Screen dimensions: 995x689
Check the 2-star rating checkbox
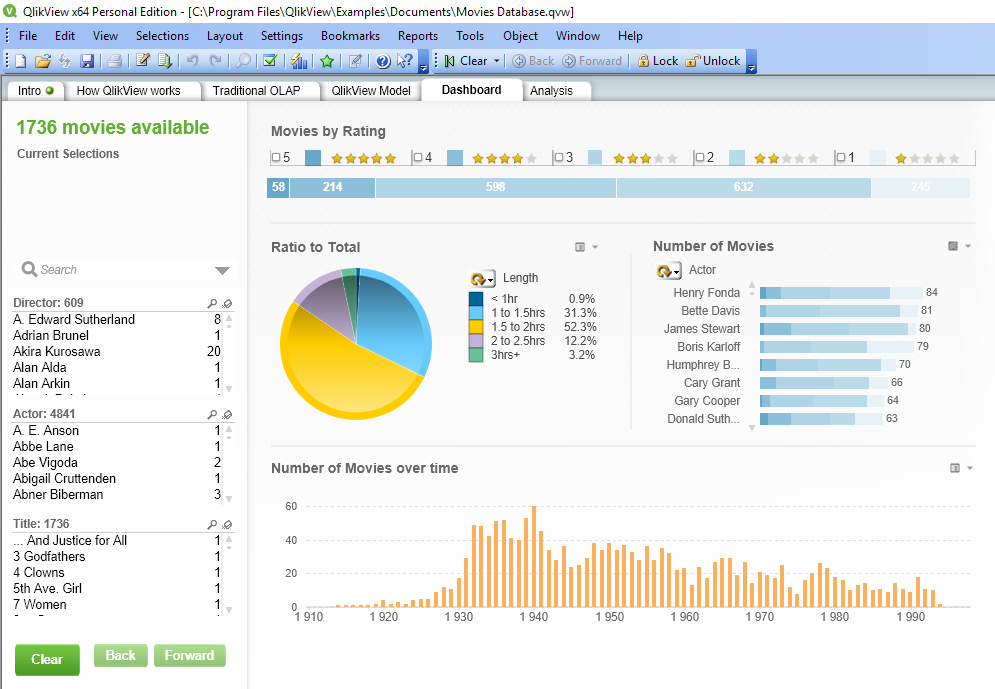coord(700,157)
